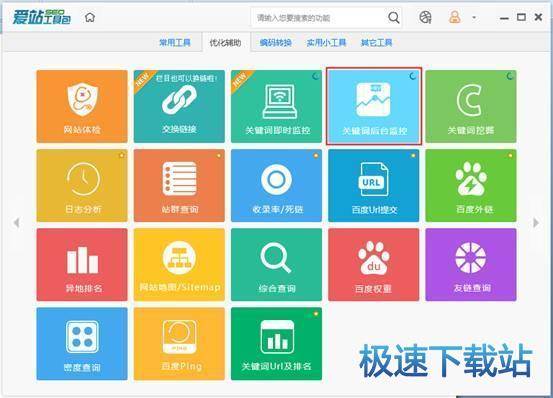
Task: Open the 友链查询 tile
Action: (471, 265)
